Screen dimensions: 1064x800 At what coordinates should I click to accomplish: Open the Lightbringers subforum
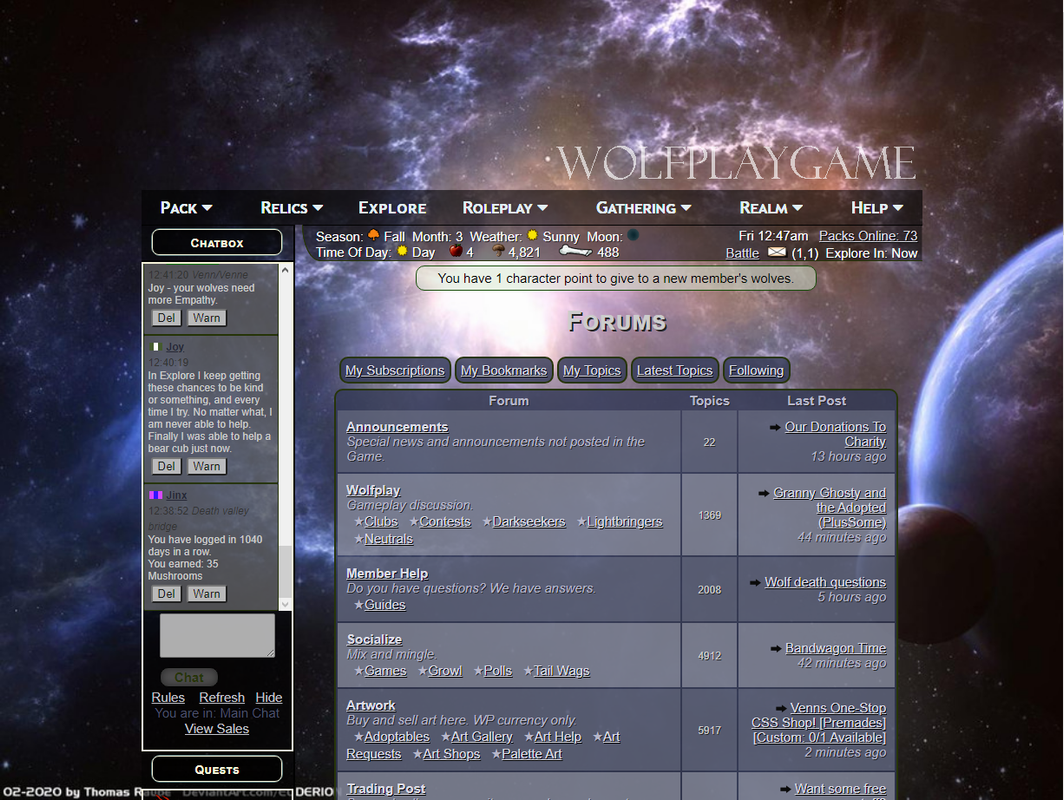click(x=624, y=522)
